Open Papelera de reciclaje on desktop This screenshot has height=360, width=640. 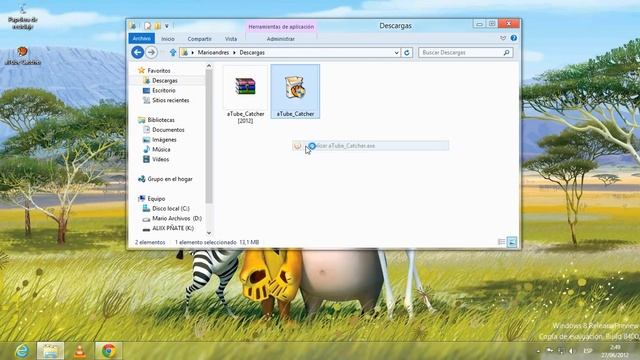22,17
